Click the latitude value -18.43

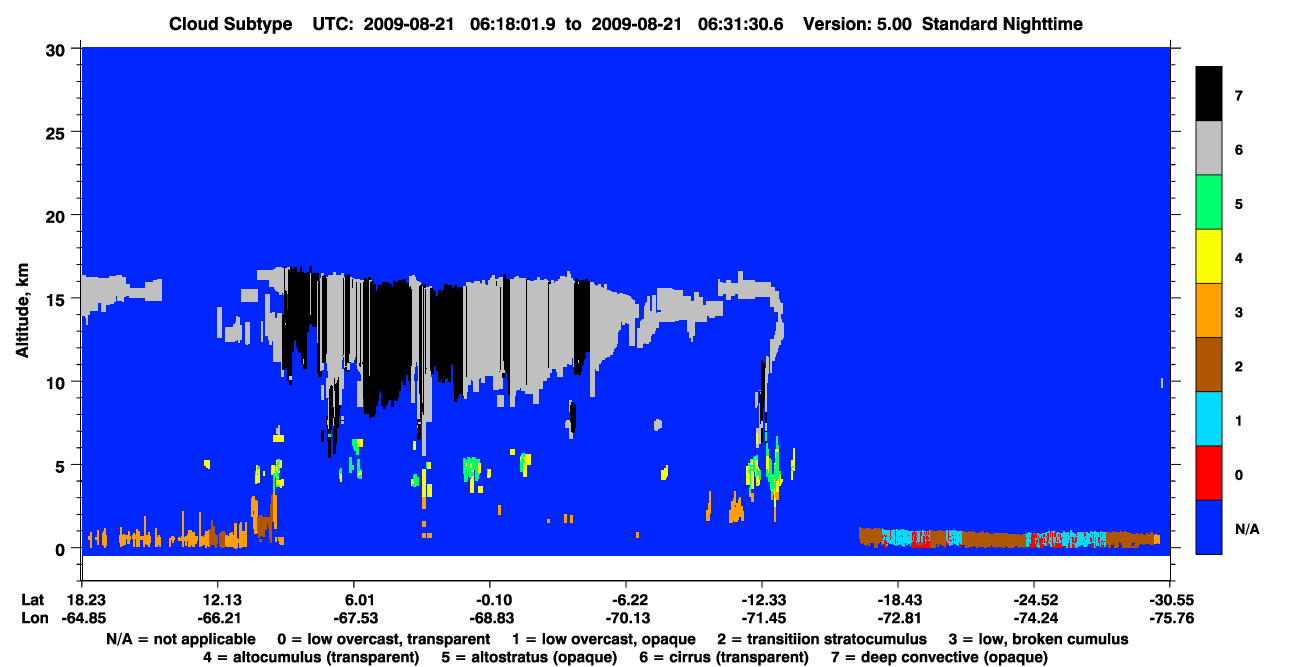coord(898,600)
